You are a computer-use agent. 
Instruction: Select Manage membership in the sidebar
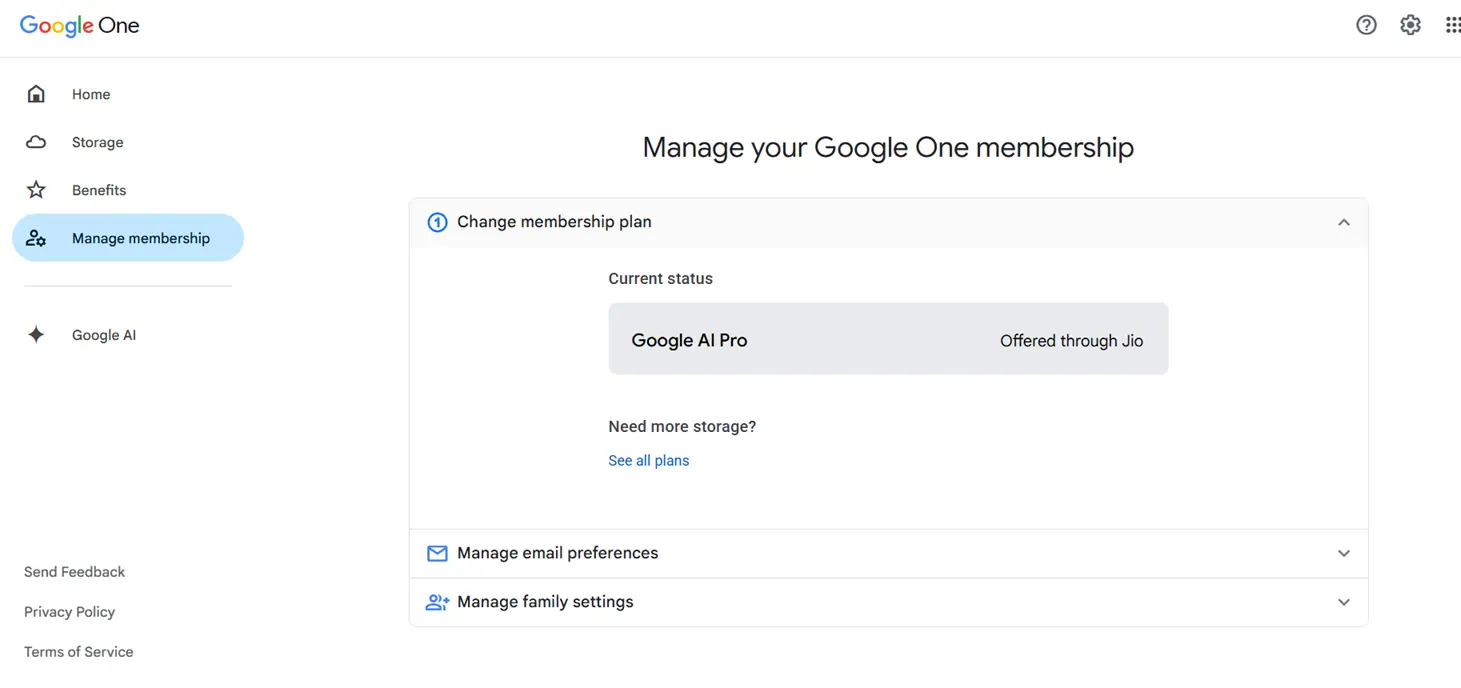pos(128,238)
